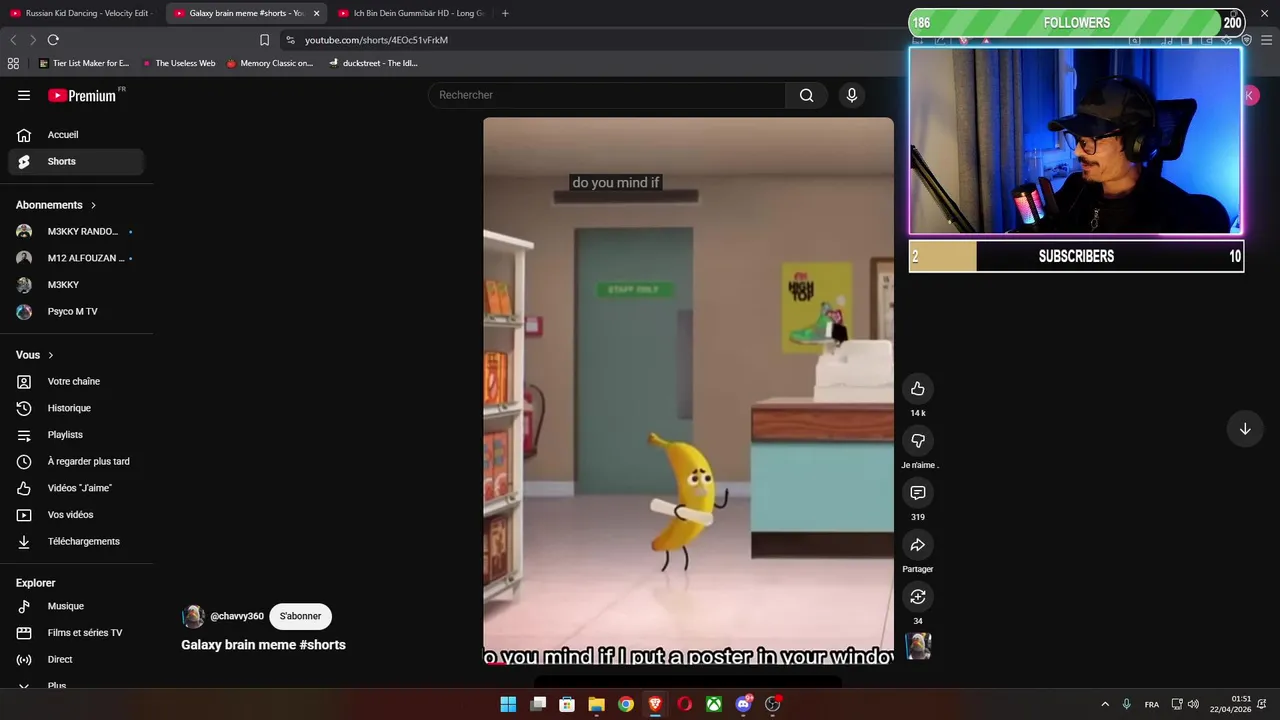
Task: Open Google Chrome from taskbar
Action: pos(626,704)
